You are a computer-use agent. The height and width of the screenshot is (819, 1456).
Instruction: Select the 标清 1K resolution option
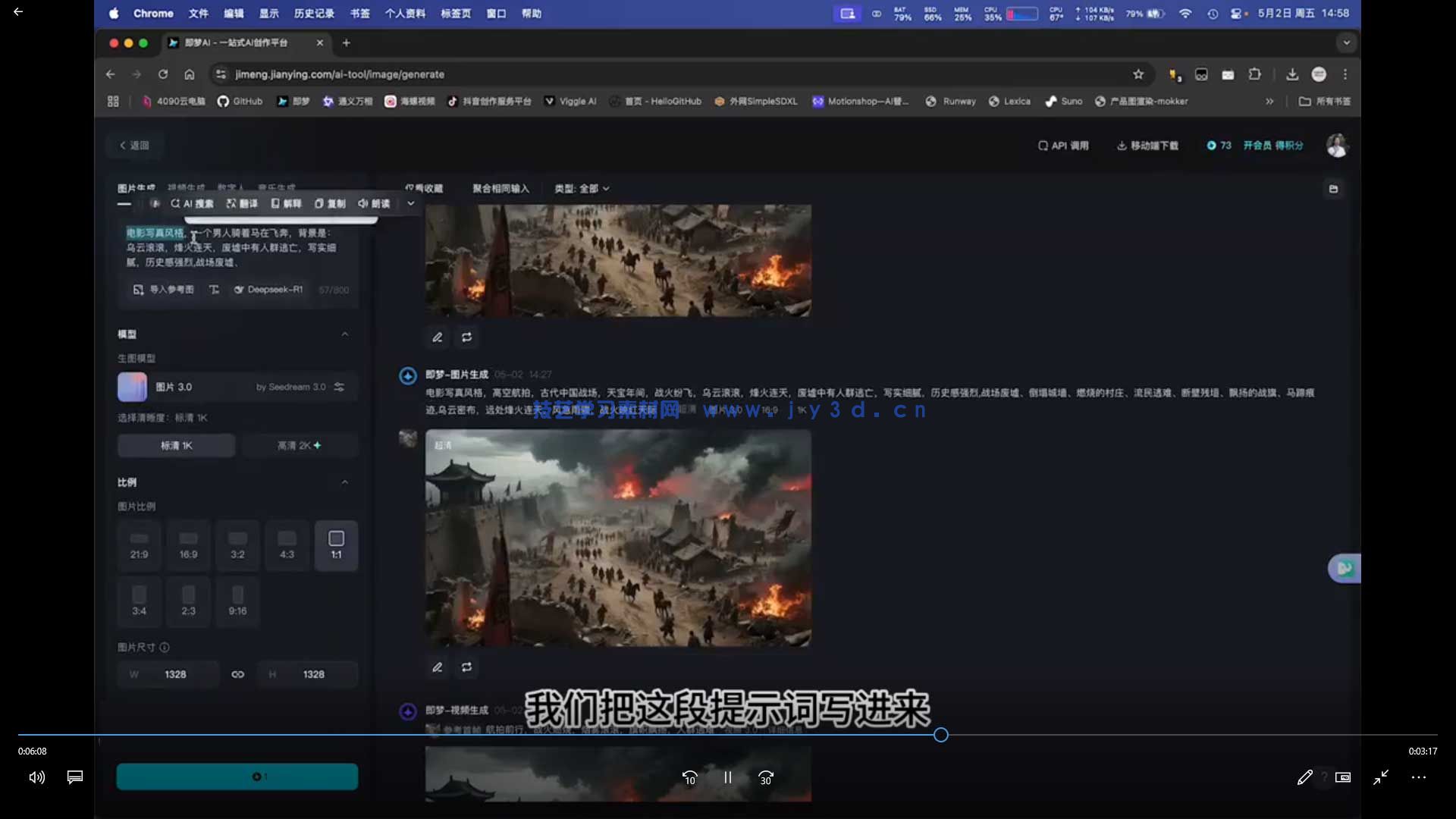coord(176,446)
